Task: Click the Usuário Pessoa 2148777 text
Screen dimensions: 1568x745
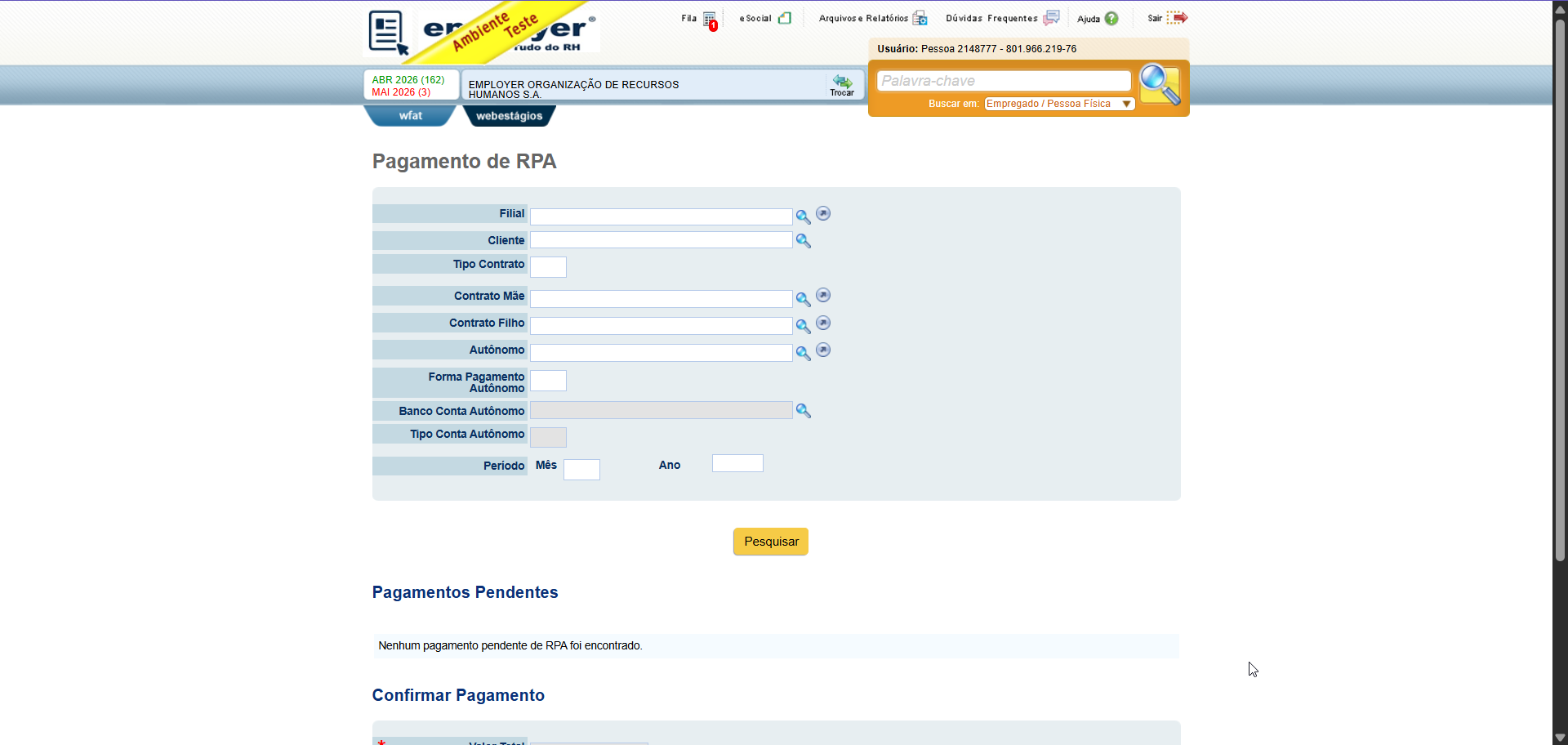Action: (977, 49)
